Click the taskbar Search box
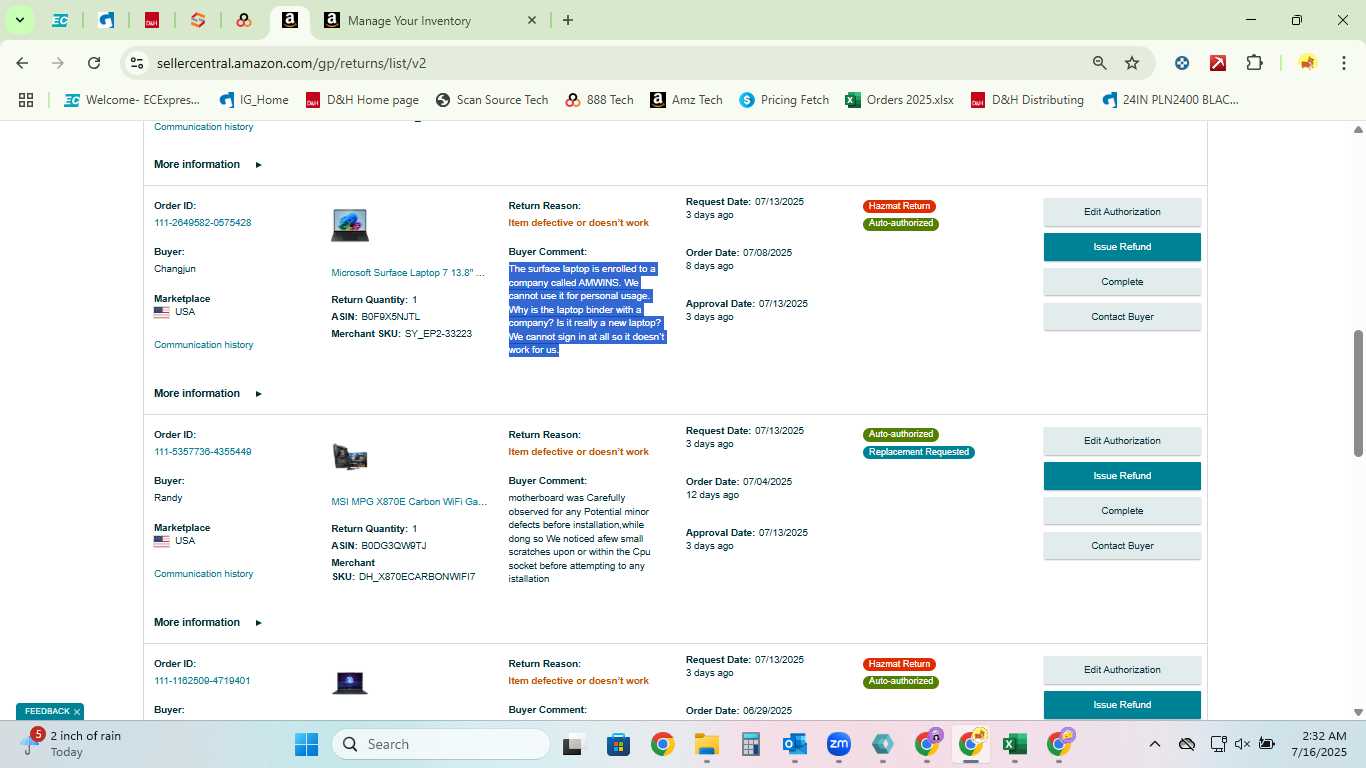 [441, 744]
